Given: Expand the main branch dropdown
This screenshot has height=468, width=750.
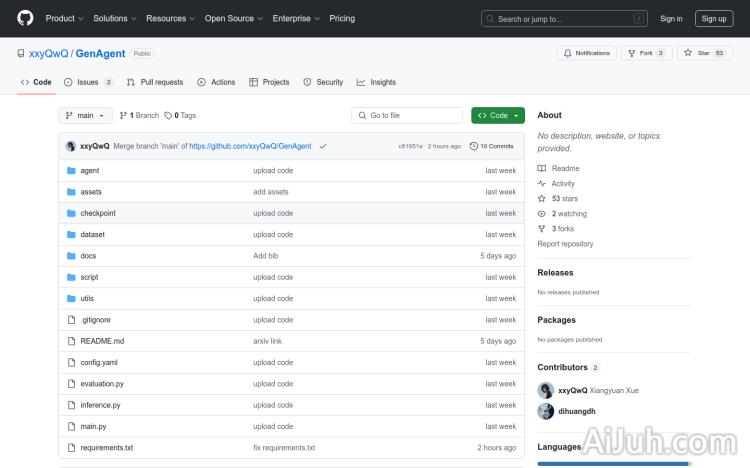Looking at the screenshot, I should (86, 116).
